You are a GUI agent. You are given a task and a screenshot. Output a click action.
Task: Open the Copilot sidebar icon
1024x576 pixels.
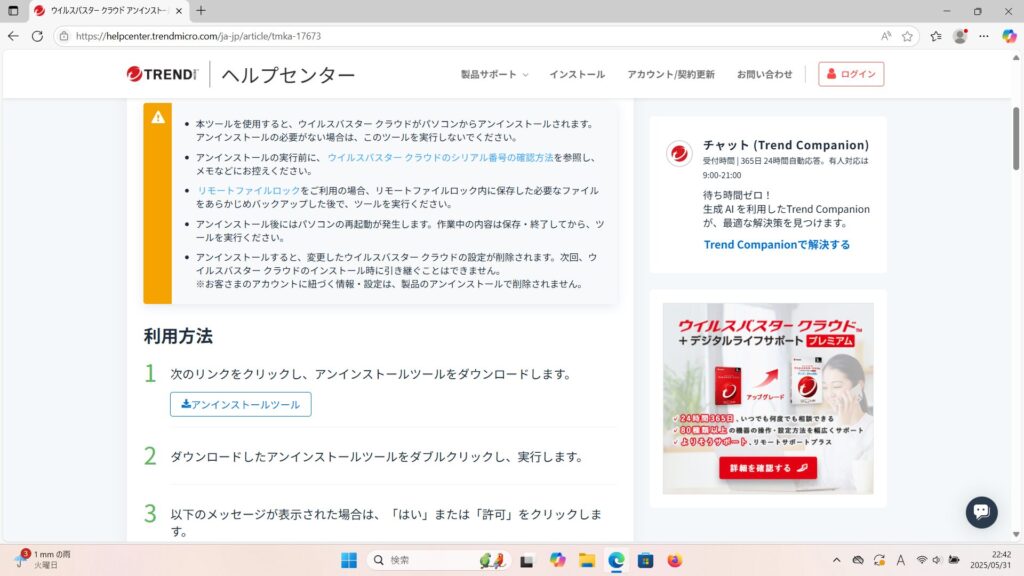click(x=1009, y=36)
